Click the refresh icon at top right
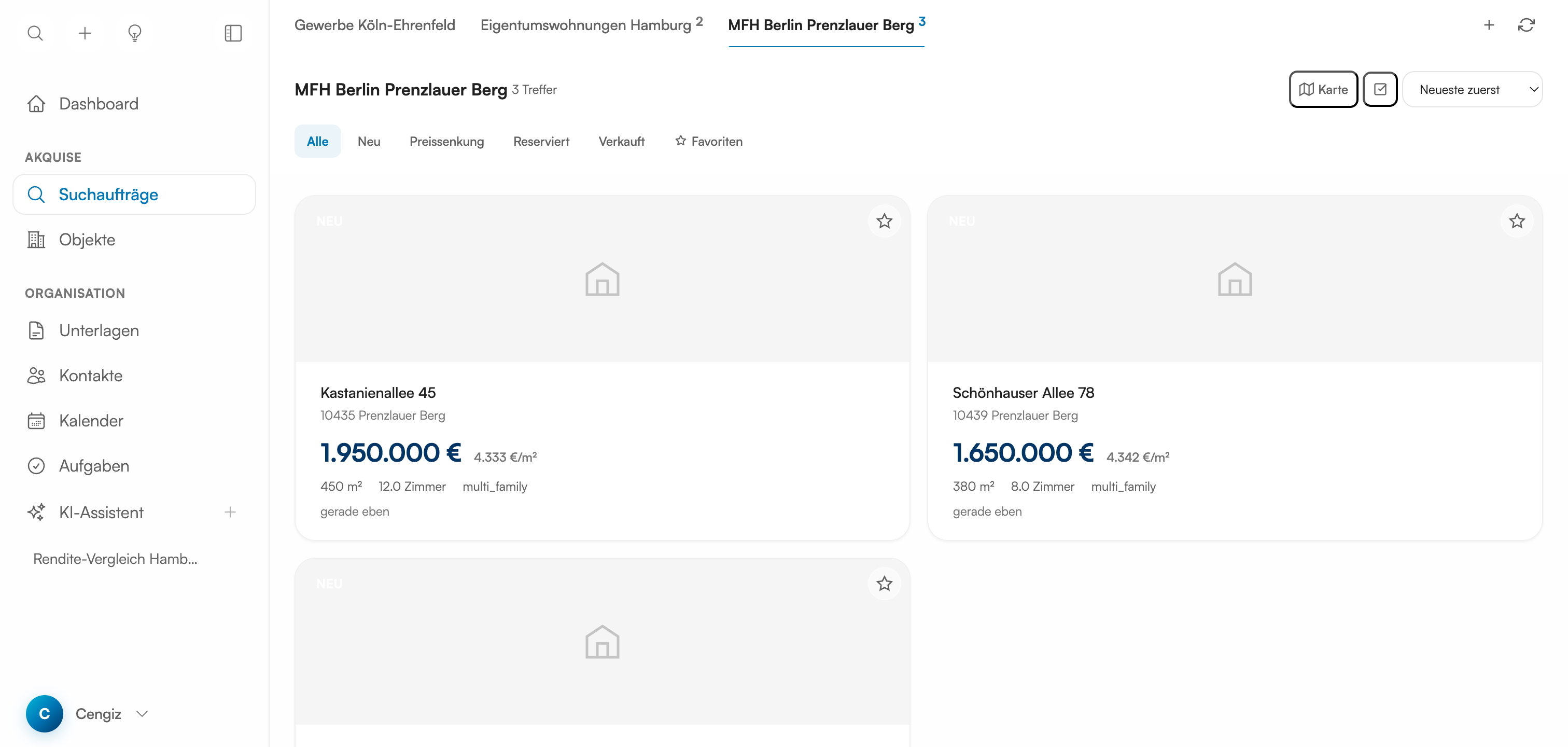1568x747 pixels. point(1526,25)
